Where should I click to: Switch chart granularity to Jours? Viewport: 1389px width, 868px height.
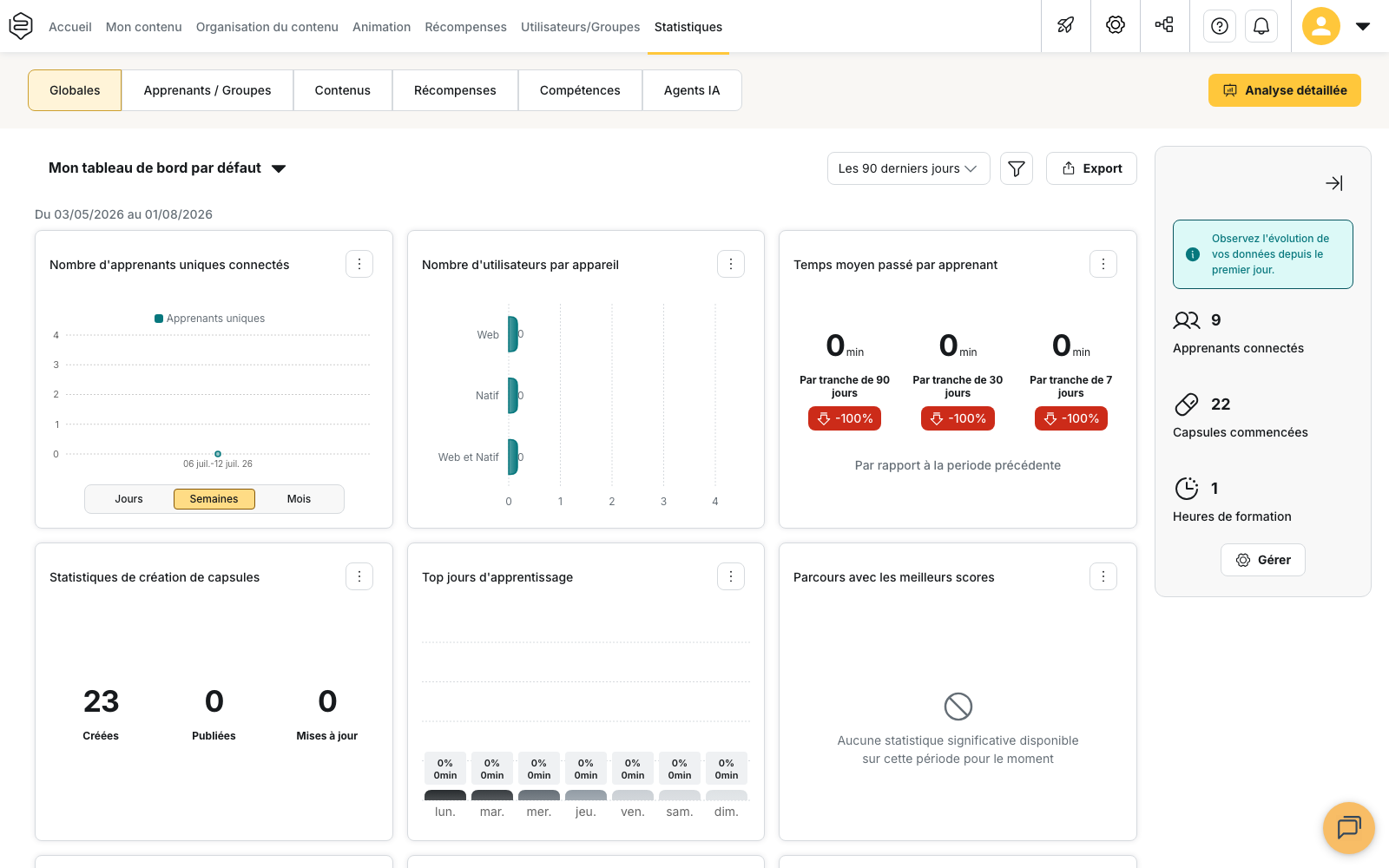pyautogui.click(x=129, y=499)
